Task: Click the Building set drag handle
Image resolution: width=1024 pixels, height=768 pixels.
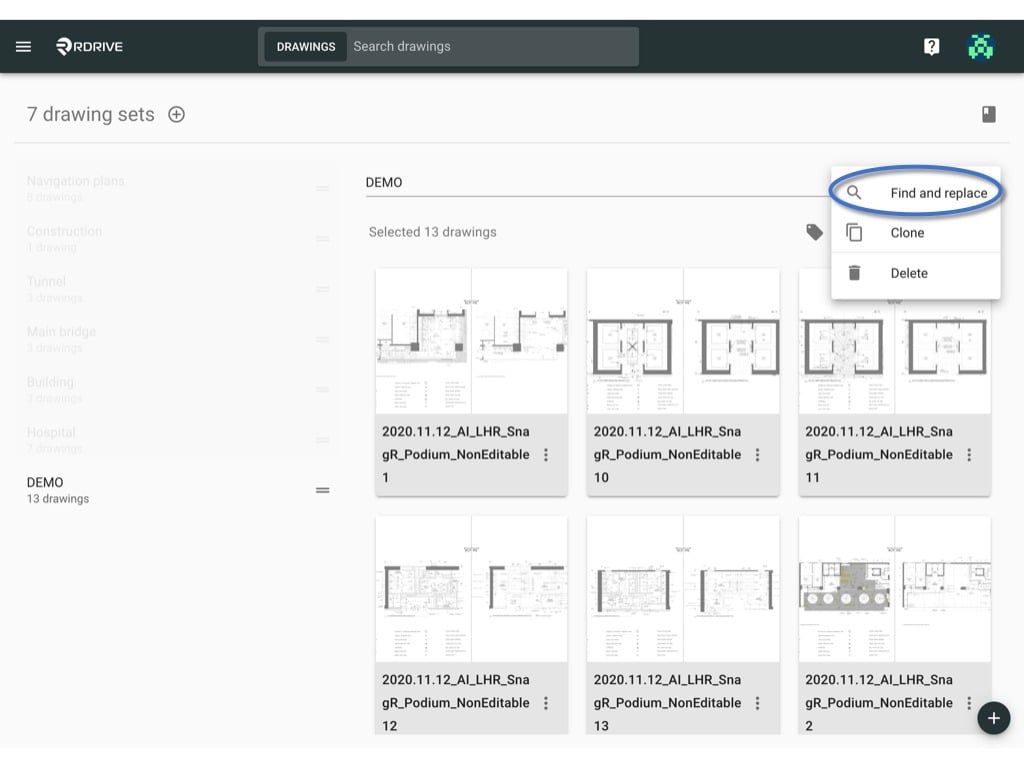Action: [x=323, y=389]
